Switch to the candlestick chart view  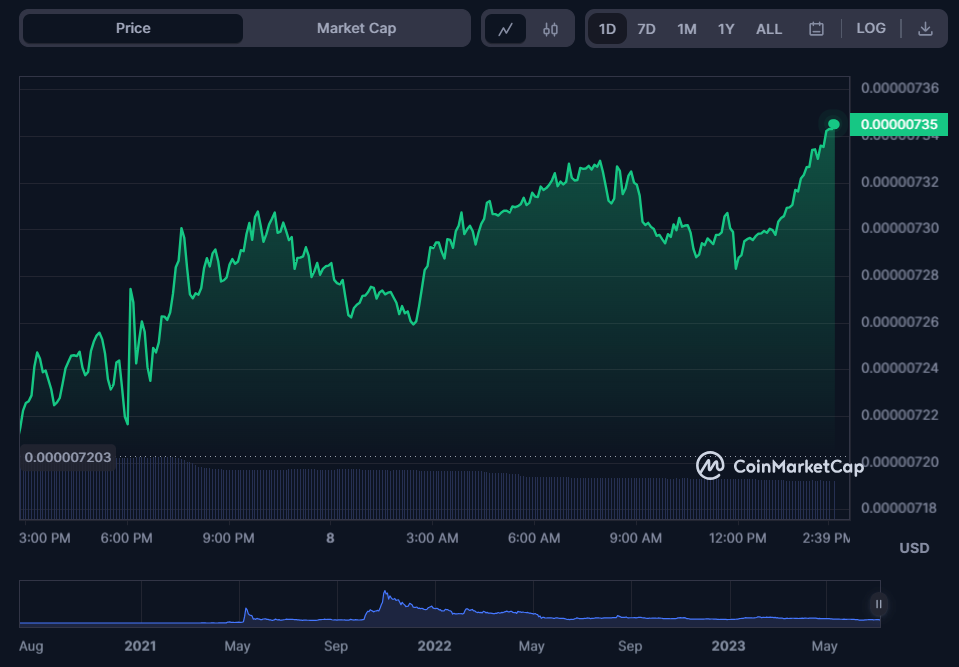pyautogui.click(x=550, y=29)
